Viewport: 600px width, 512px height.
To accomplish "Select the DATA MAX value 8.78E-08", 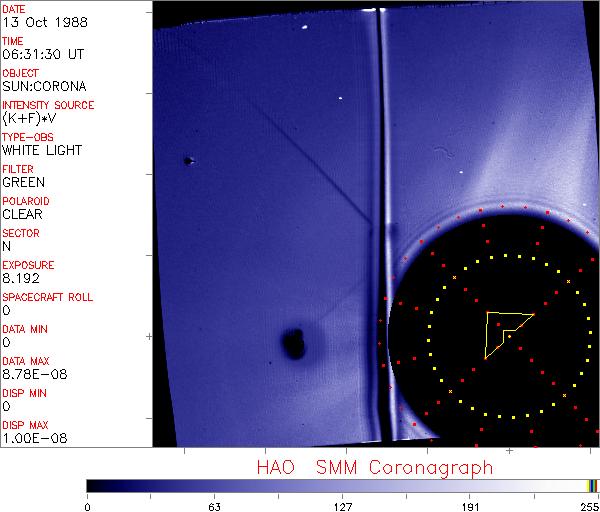I will tap(31, 374).
